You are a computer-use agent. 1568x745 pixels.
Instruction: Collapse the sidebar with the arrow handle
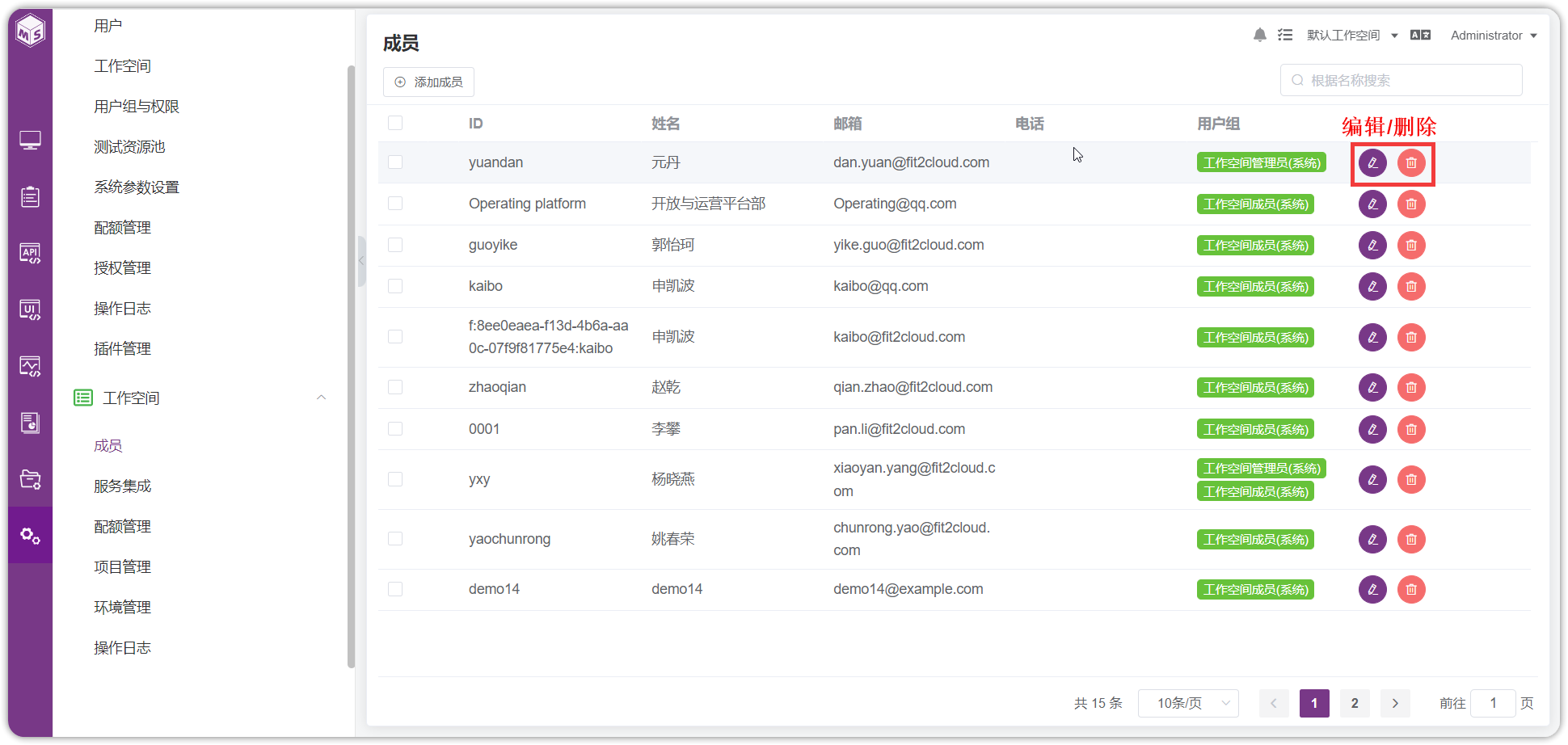(361, 261)
